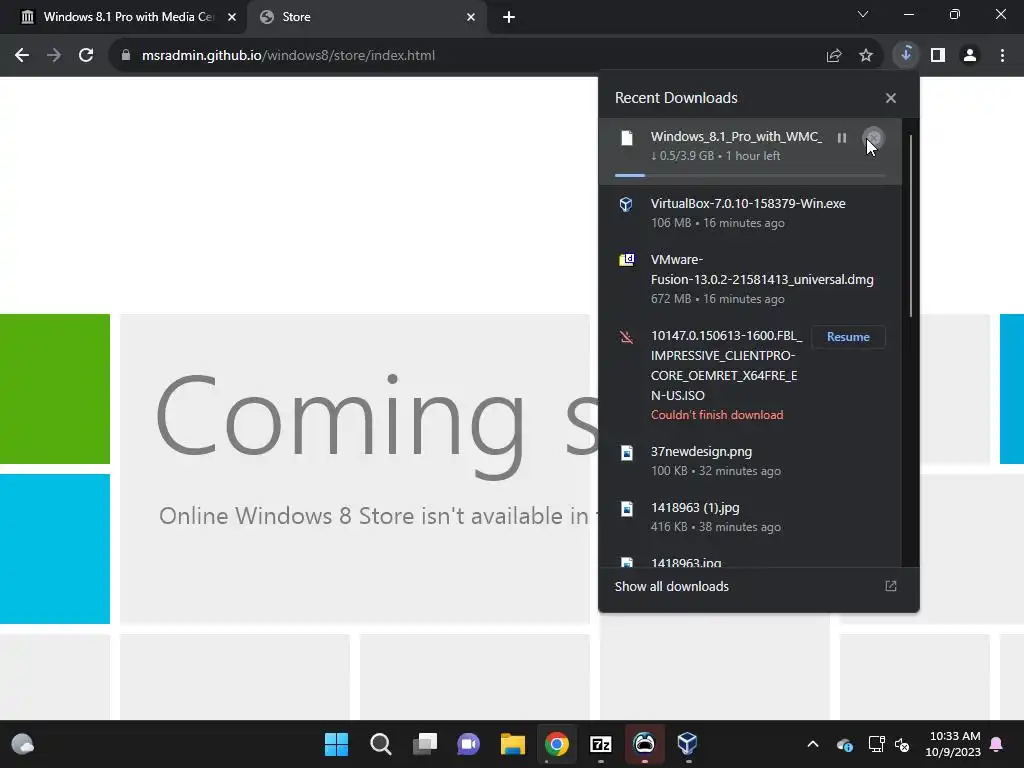Screen dimensions: 1024x768
Task: Switch to the Windows 8.1 Pro tab
Action: click(123, 17)
